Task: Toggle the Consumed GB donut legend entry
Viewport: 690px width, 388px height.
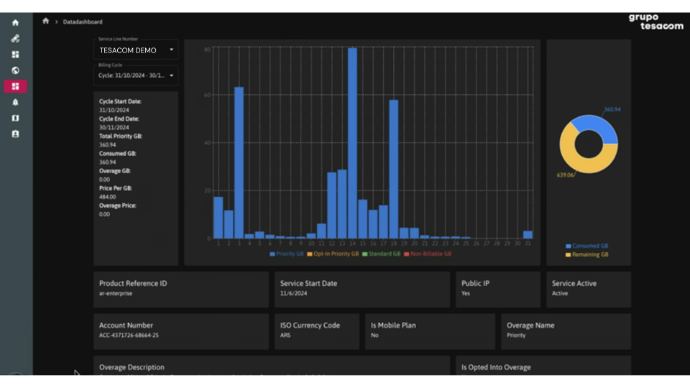Action: point(587,246)
